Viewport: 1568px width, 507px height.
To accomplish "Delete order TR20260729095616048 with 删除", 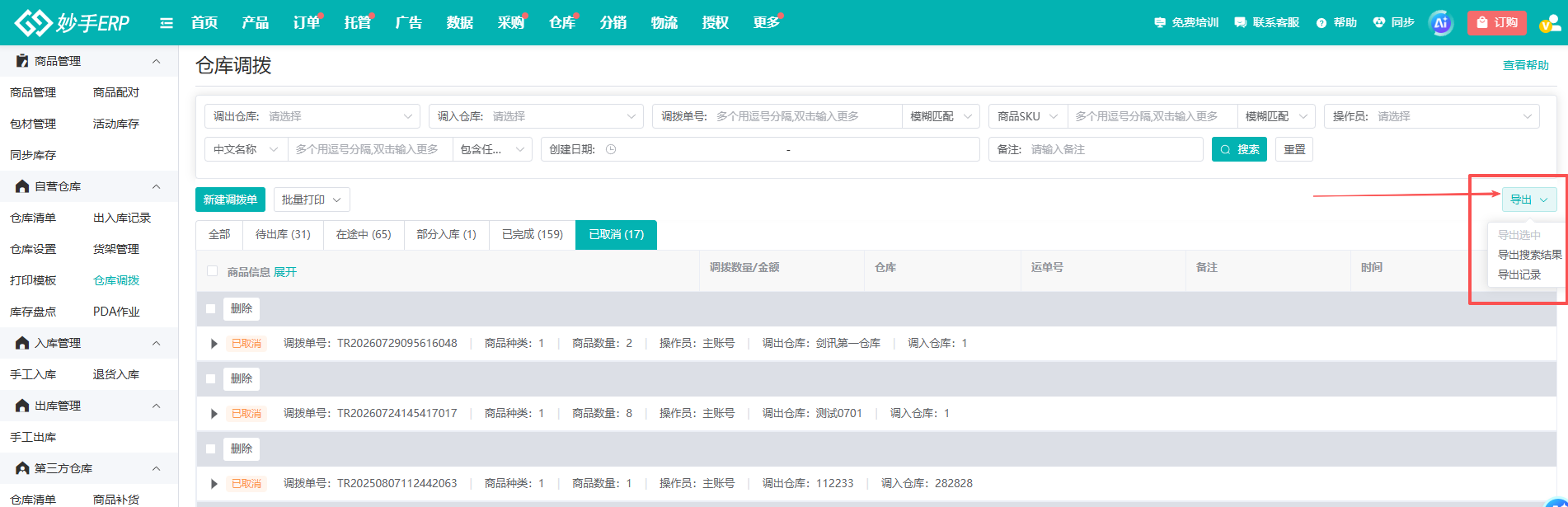I will (x=242, y=308).
